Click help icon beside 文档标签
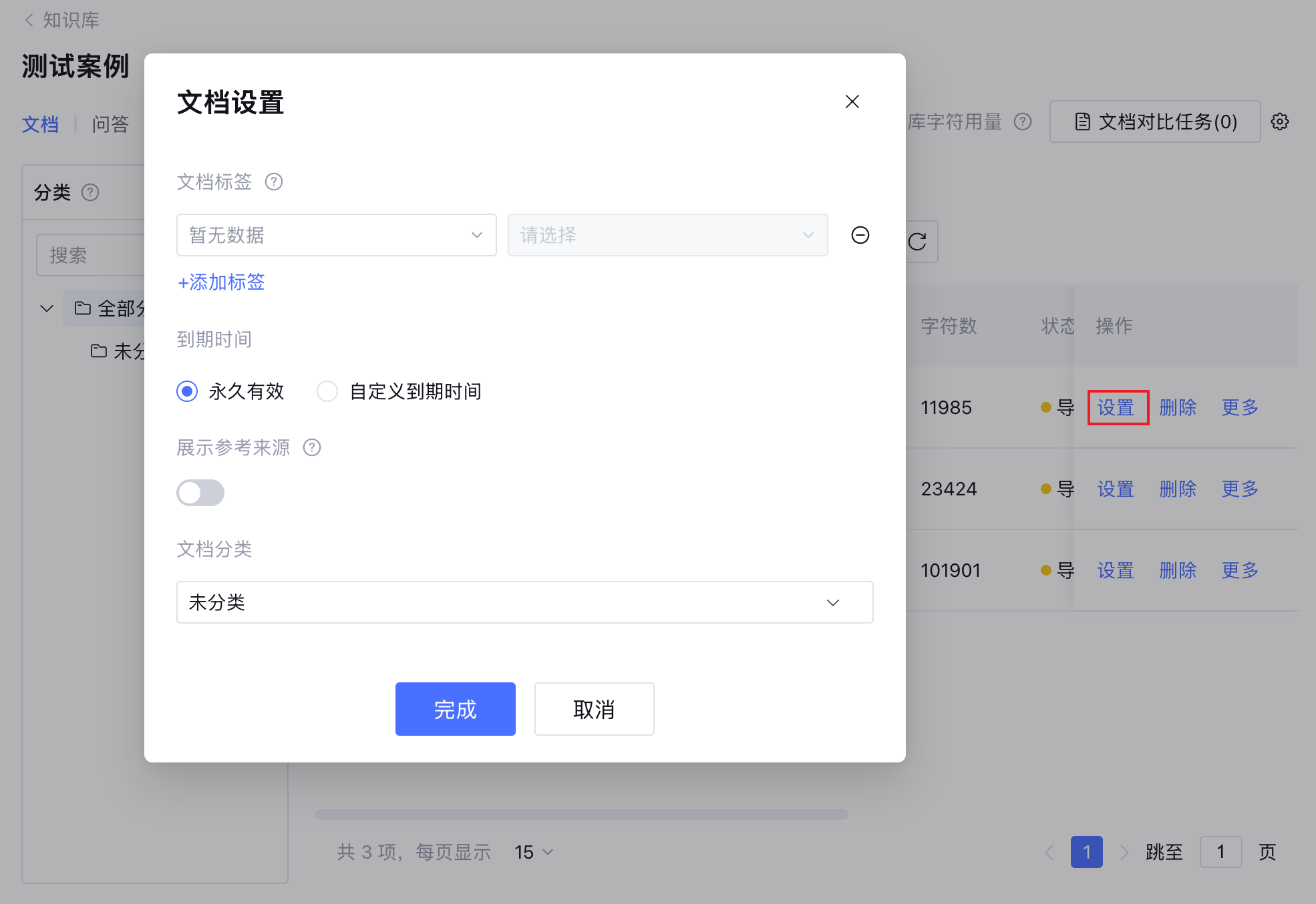The height and width of the screenshot is (904, 1316). pos(274,182)
